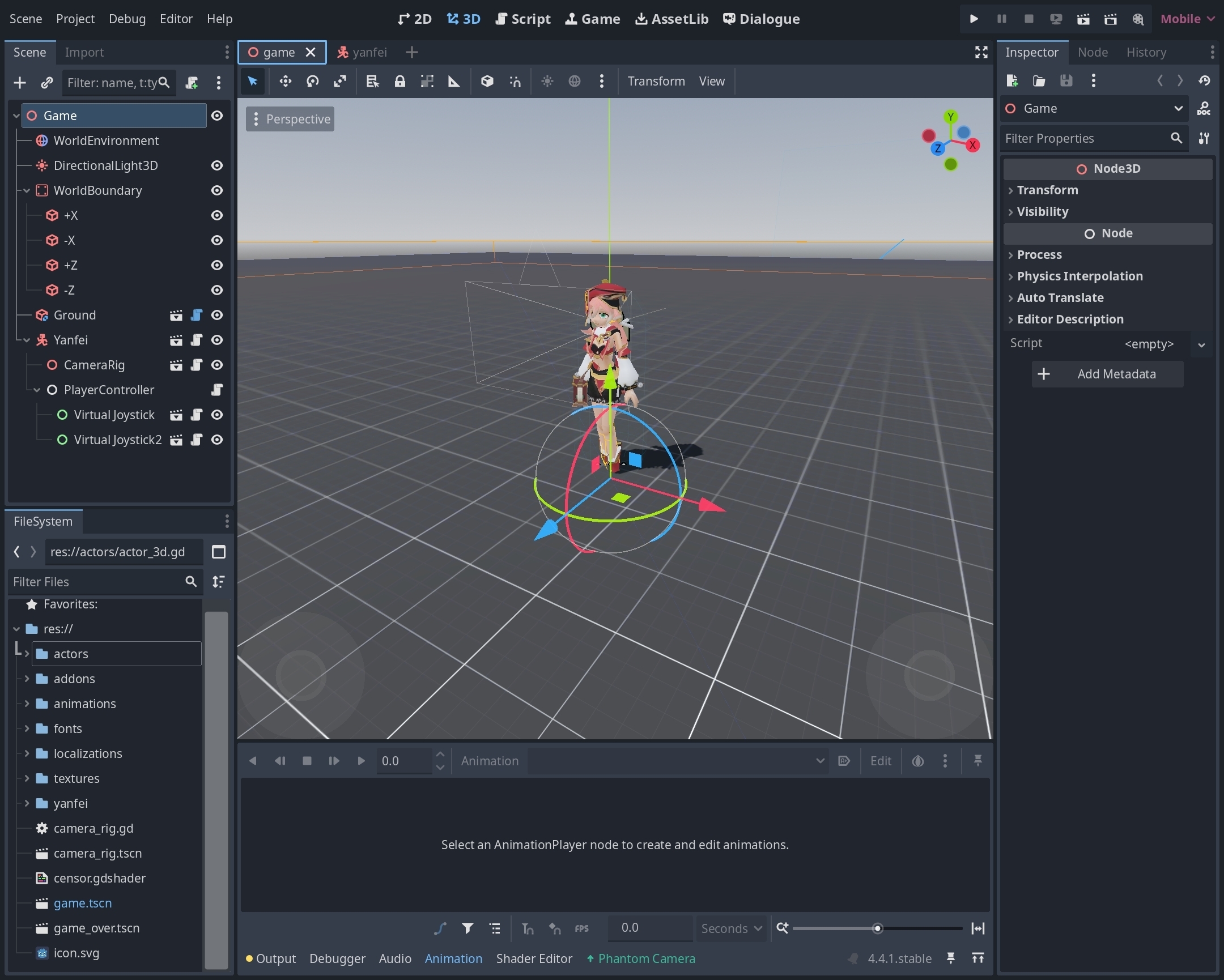Open the Debugger bottom panel

point(337,958)
